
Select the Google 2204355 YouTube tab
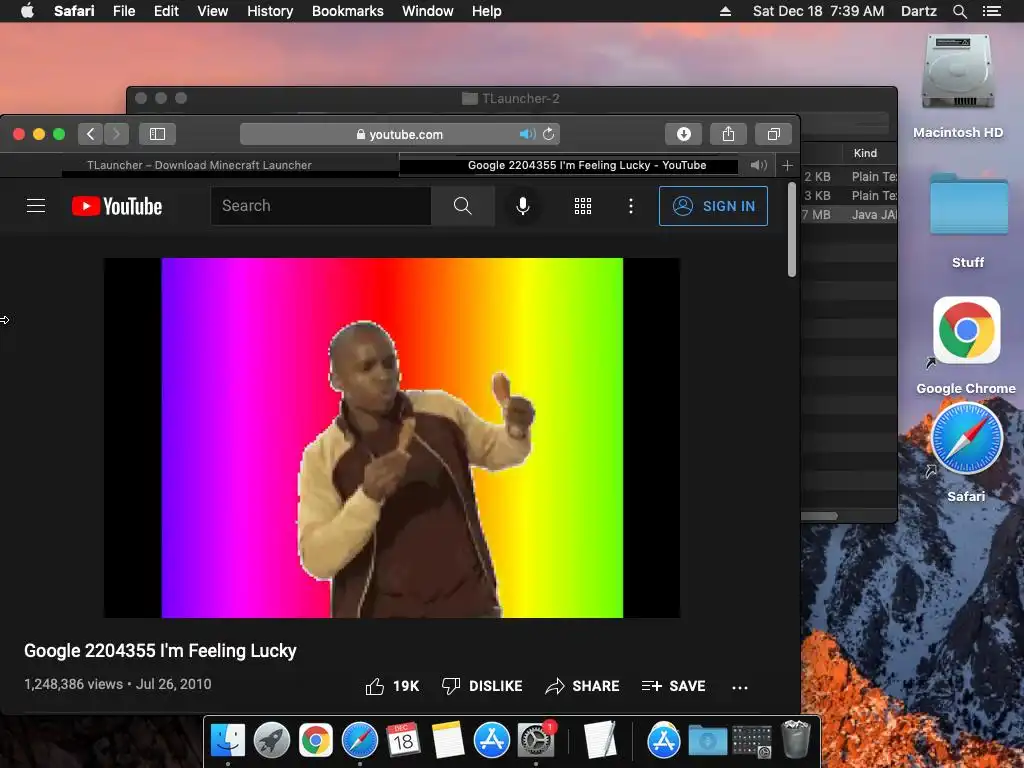586,165
